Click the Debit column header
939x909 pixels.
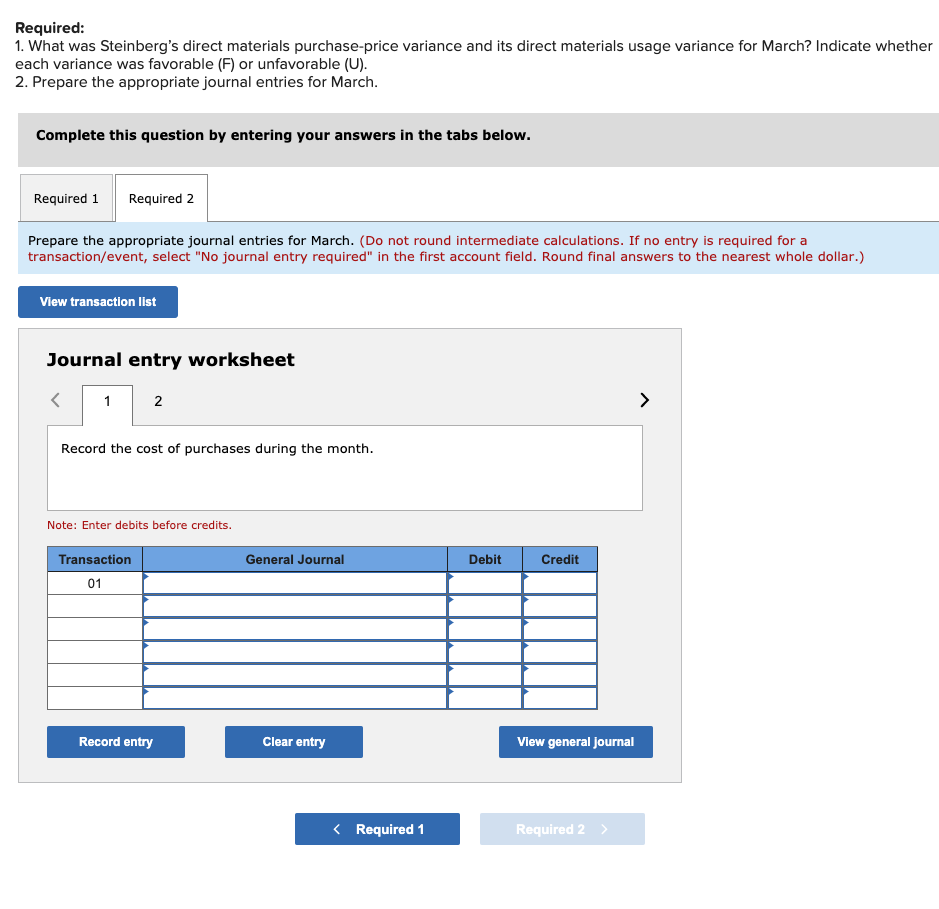tap(485, 559)
